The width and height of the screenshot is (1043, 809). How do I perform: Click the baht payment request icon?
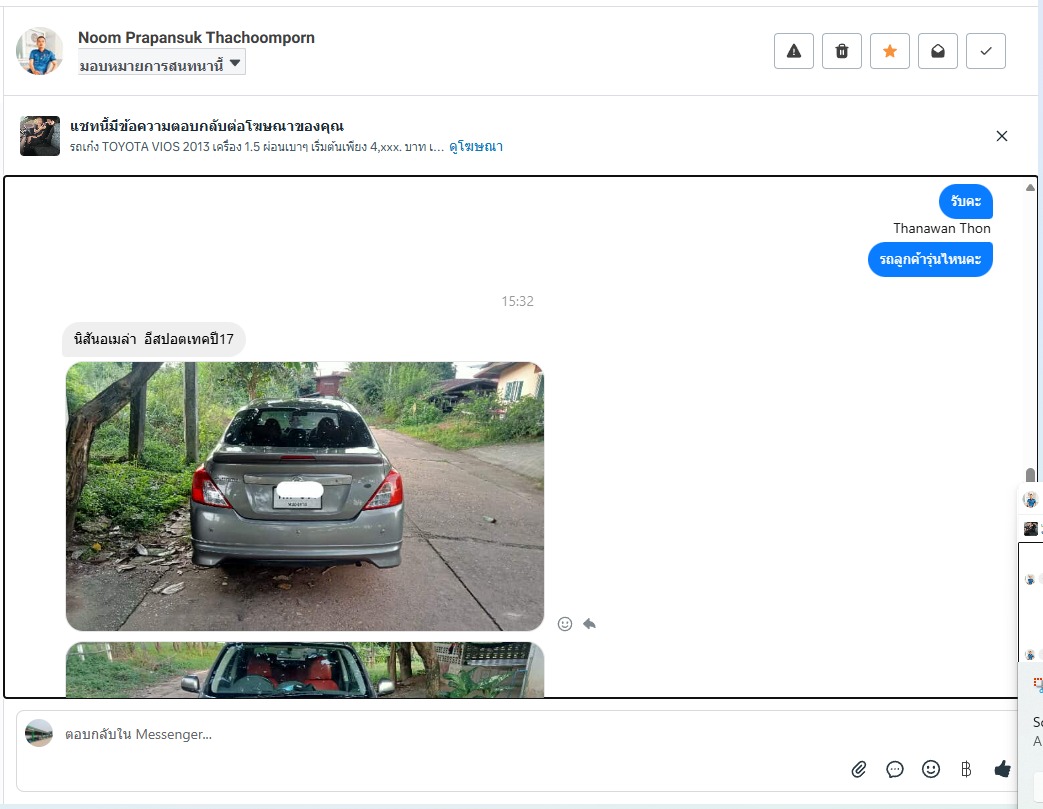(x=967, y=770)
